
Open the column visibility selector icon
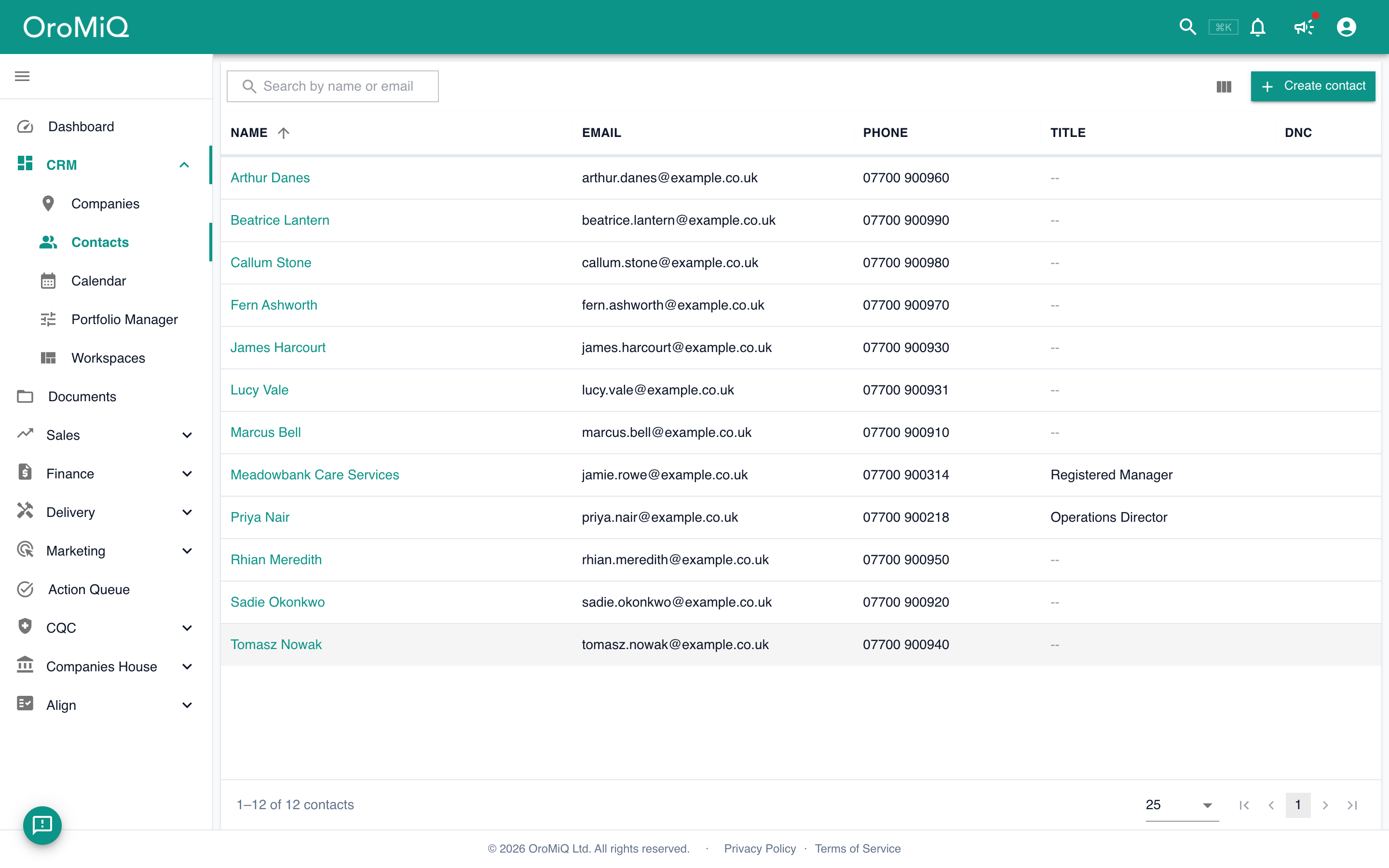click(x=1224, y=87)
